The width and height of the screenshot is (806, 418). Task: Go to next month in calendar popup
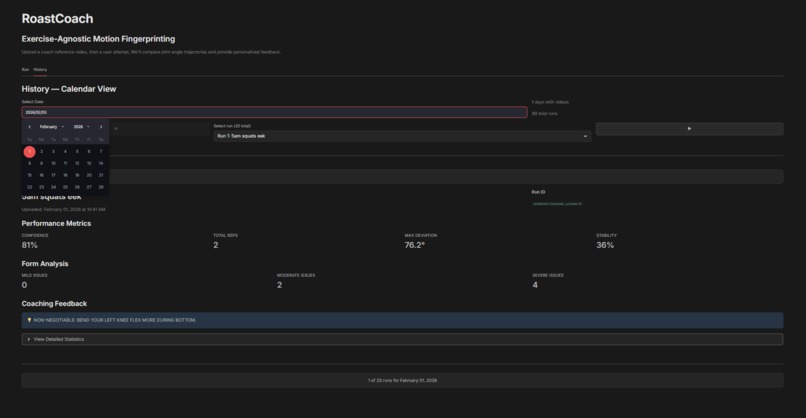point(101,126)
